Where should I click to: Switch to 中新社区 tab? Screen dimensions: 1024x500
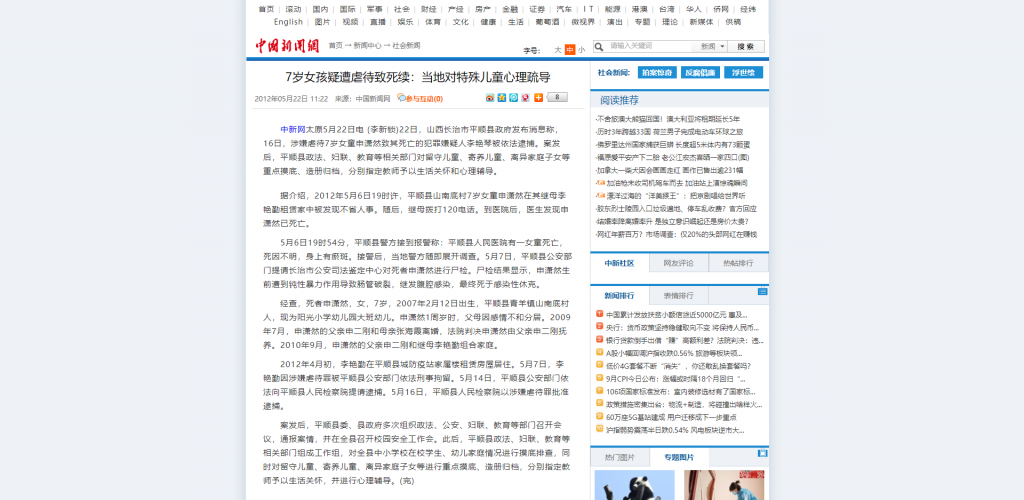click(x=620, y=263)
